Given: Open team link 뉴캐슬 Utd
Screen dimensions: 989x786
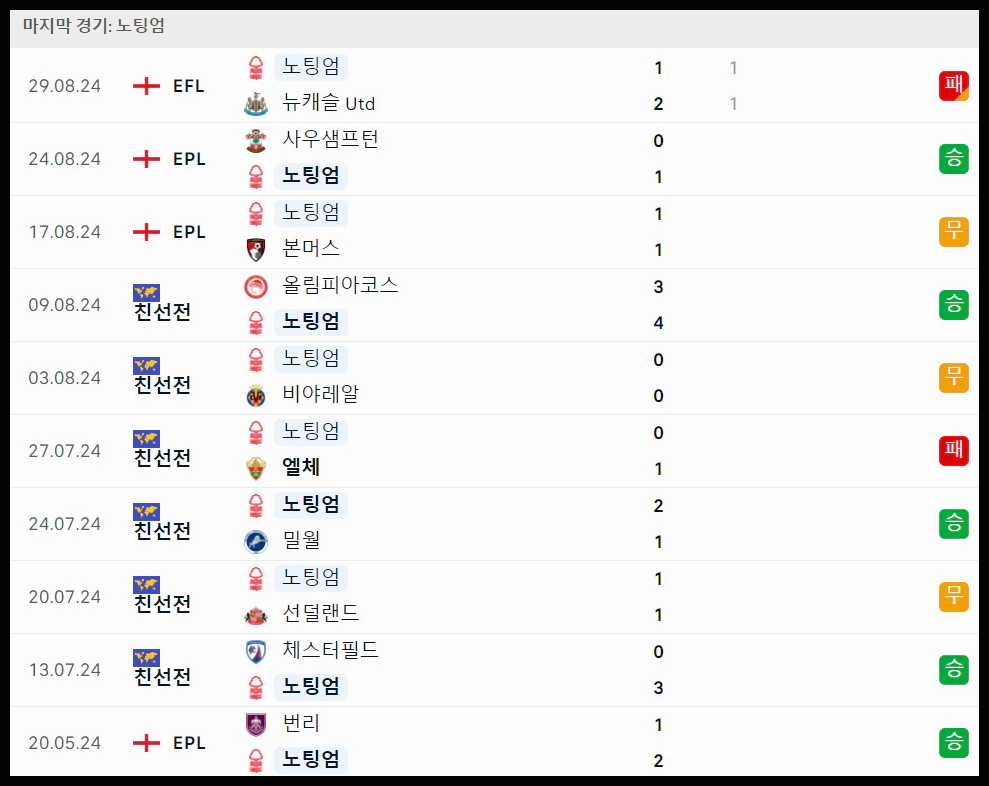Looking at the screenshot, I should [329, 103].
